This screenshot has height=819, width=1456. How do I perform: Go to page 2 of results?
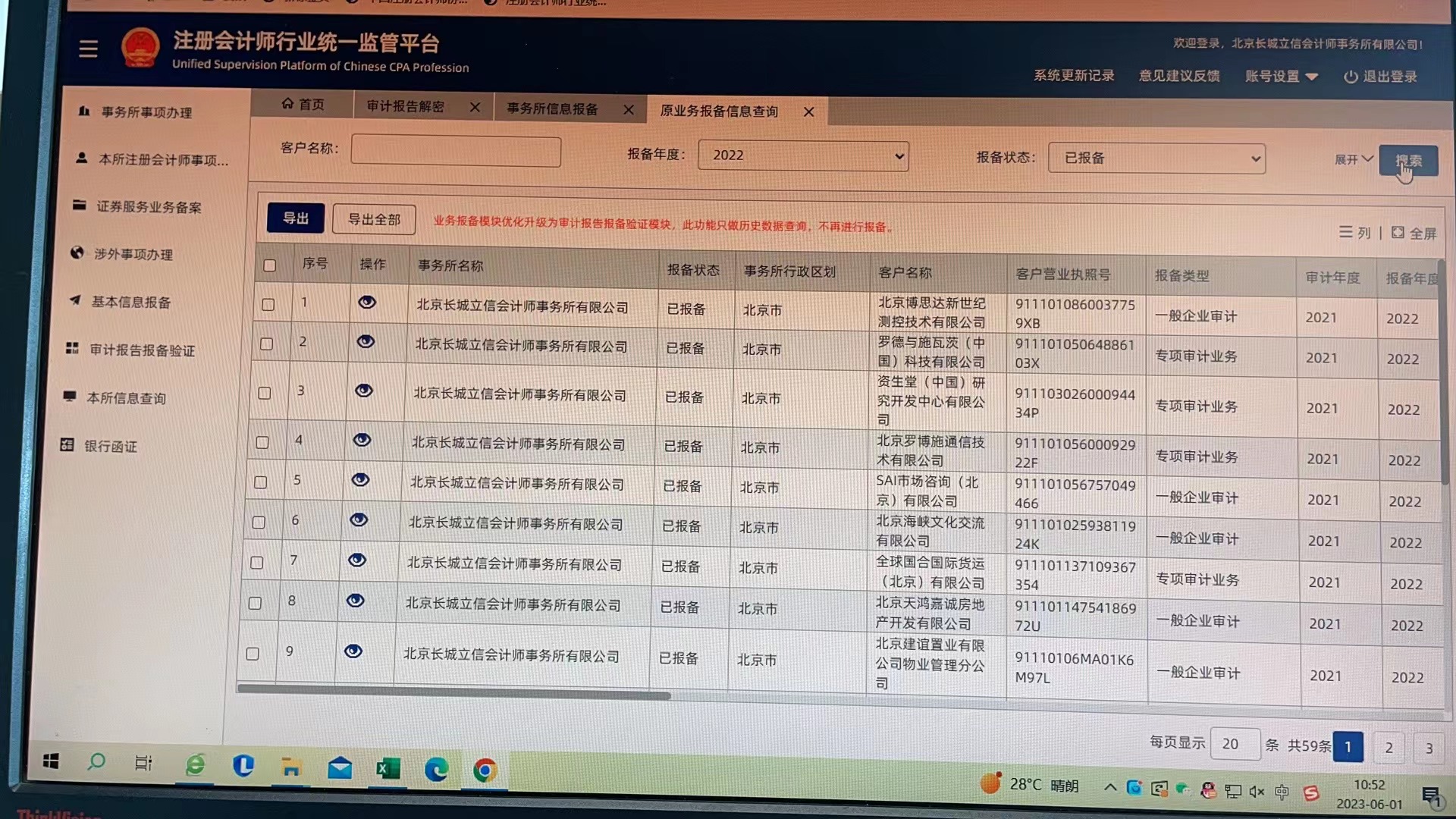(1389, 747)
